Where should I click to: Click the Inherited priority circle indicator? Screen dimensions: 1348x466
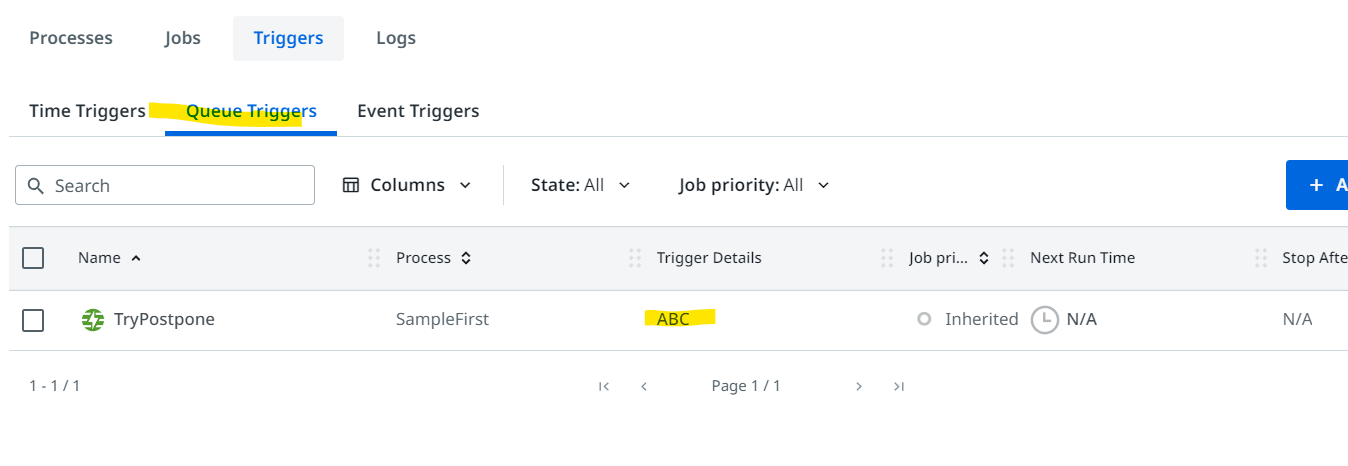tap(924, 319)
